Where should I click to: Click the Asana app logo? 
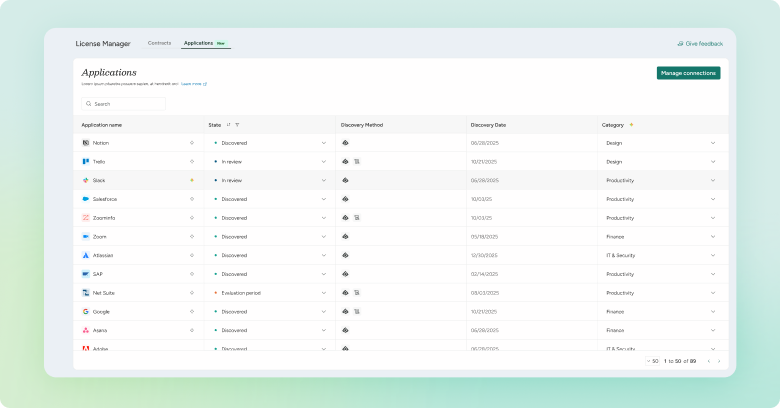pos(86,330)
